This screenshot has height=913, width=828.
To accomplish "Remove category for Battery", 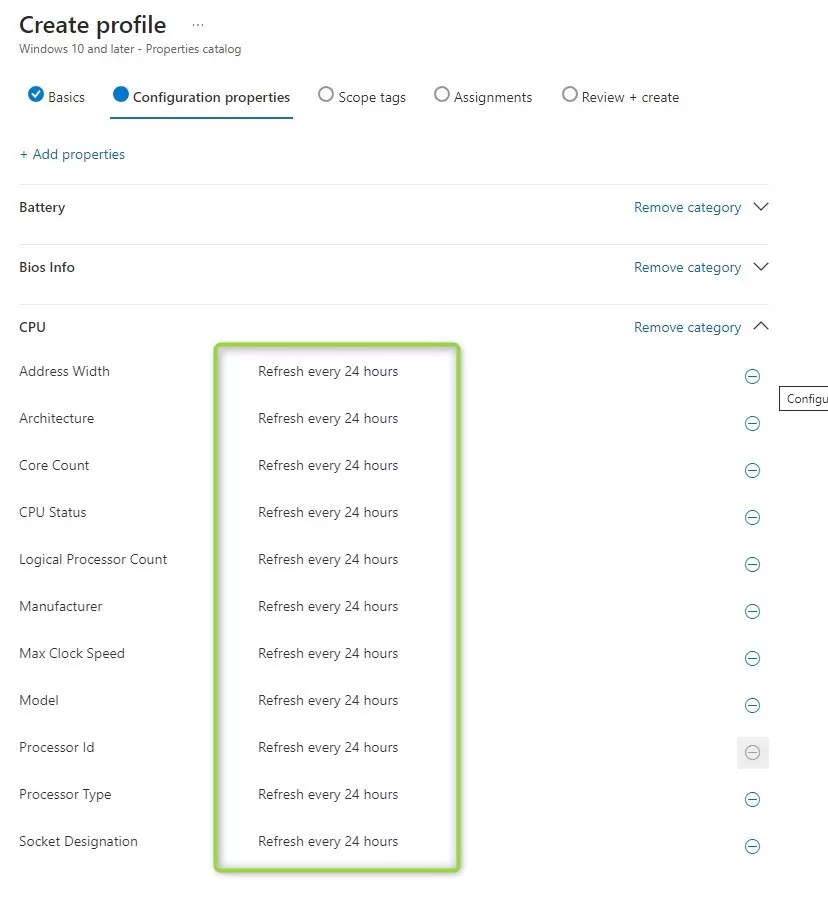I will click(x=687, y=207).
